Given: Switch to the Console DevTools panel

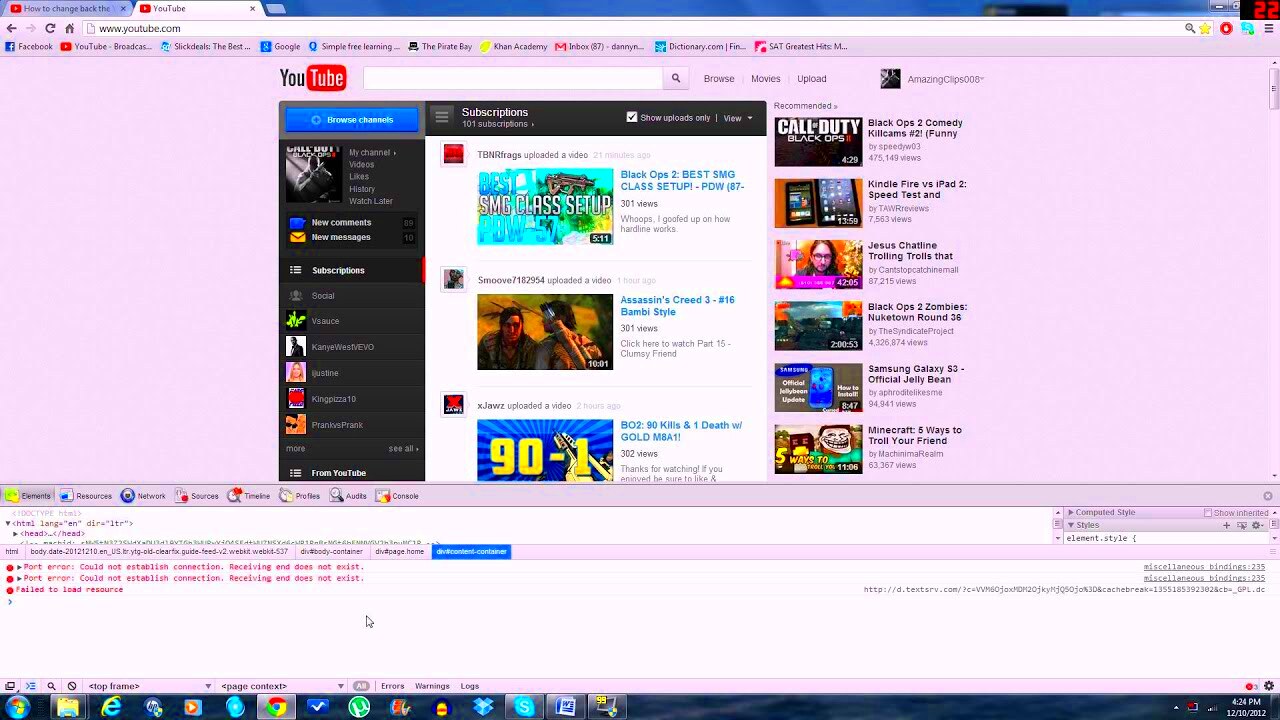Looking at the screenshot, I should click(x=397, y=496).
